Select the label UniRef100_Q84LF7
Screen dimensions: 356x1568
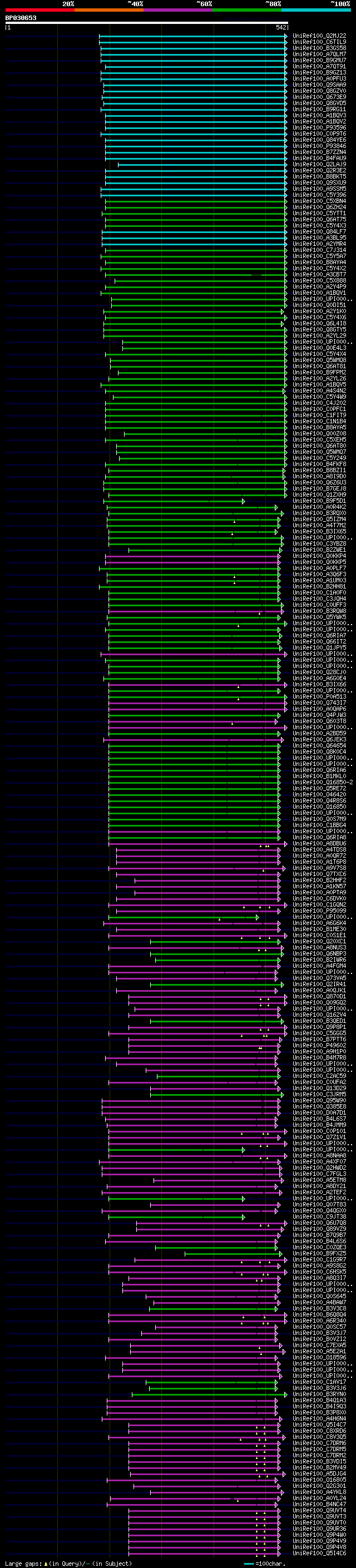click(x=319, y=231)
